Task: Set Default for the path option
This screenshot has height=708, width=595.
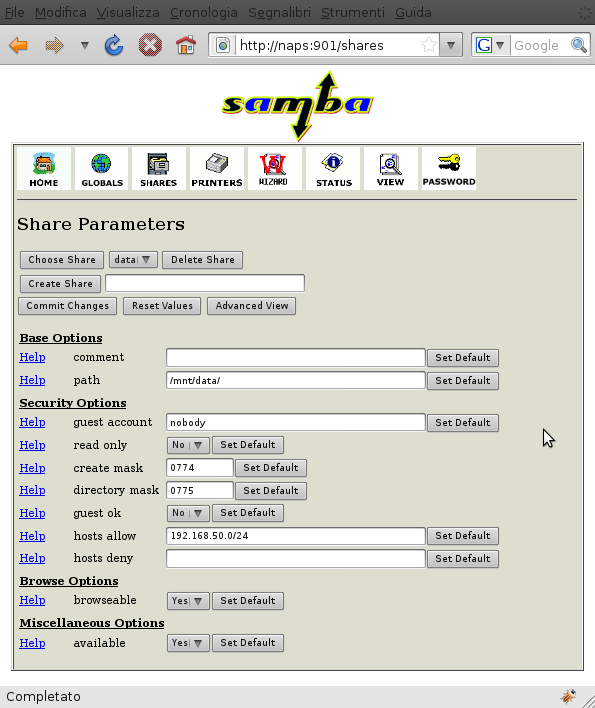Action: [x=463, y=381]
